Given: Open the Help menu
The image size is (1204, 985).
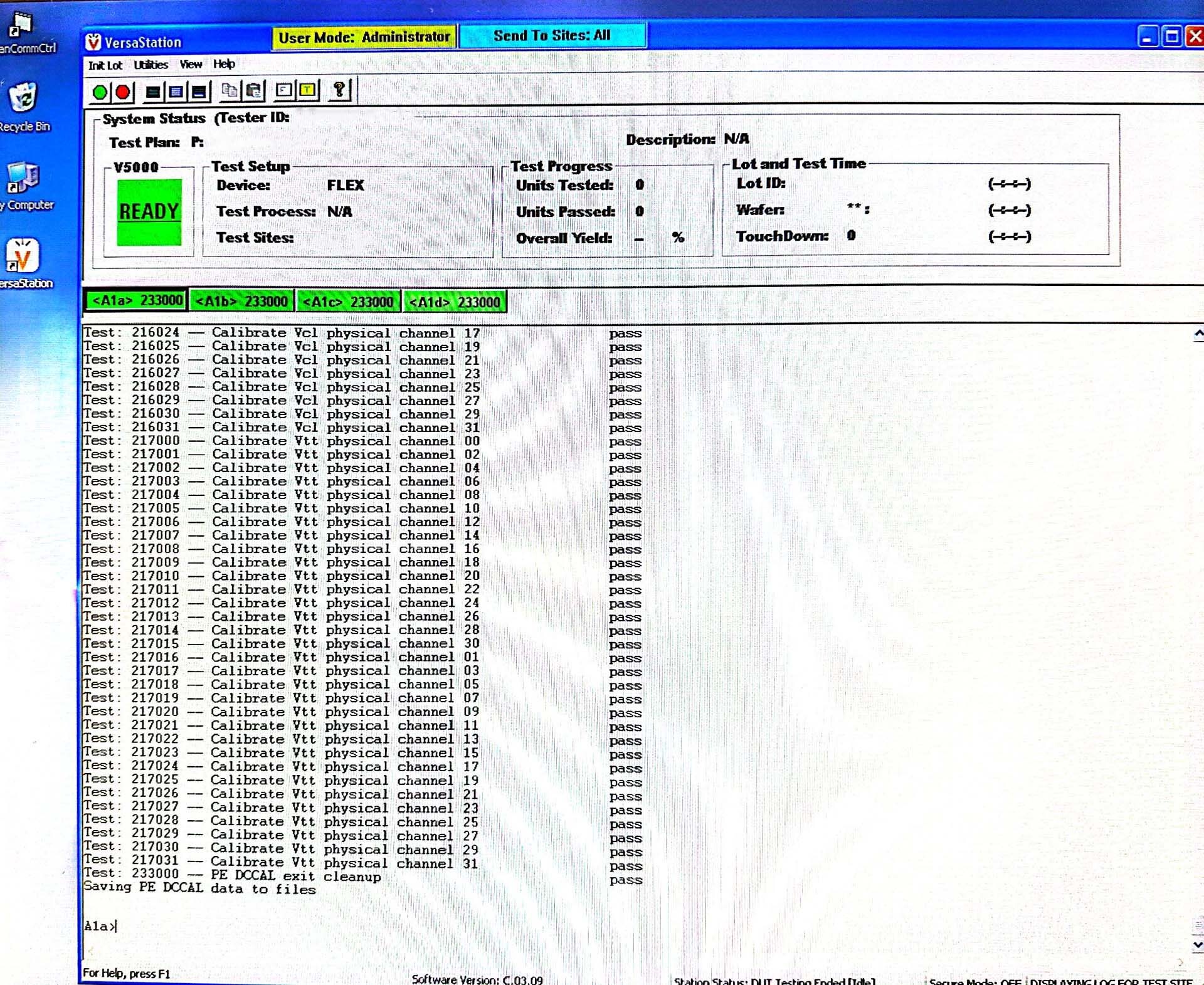Looking at the screenshot, I should 224,63.
